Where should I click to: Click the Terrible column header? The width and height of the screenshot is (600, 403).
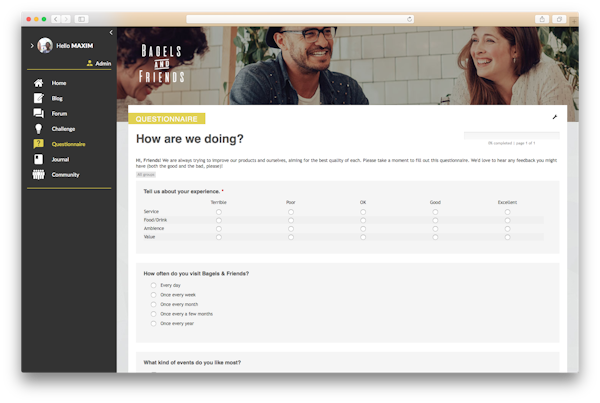coord(218,202)
